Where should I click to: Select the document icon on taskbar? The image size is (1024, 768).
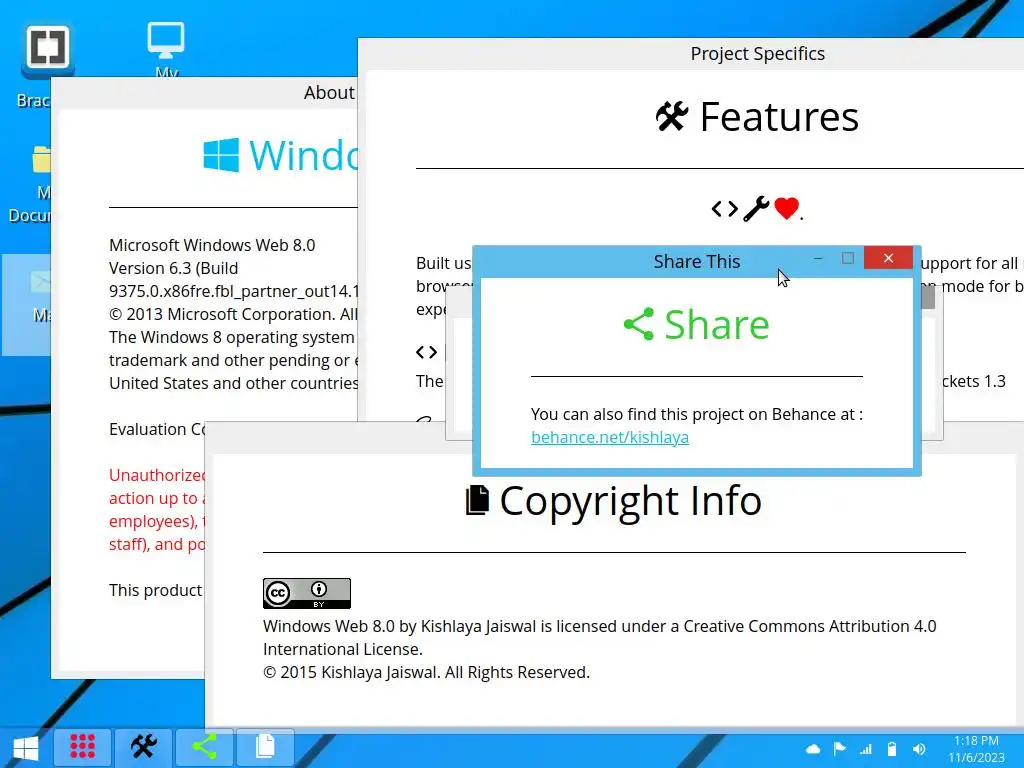(x=265, y=746)
